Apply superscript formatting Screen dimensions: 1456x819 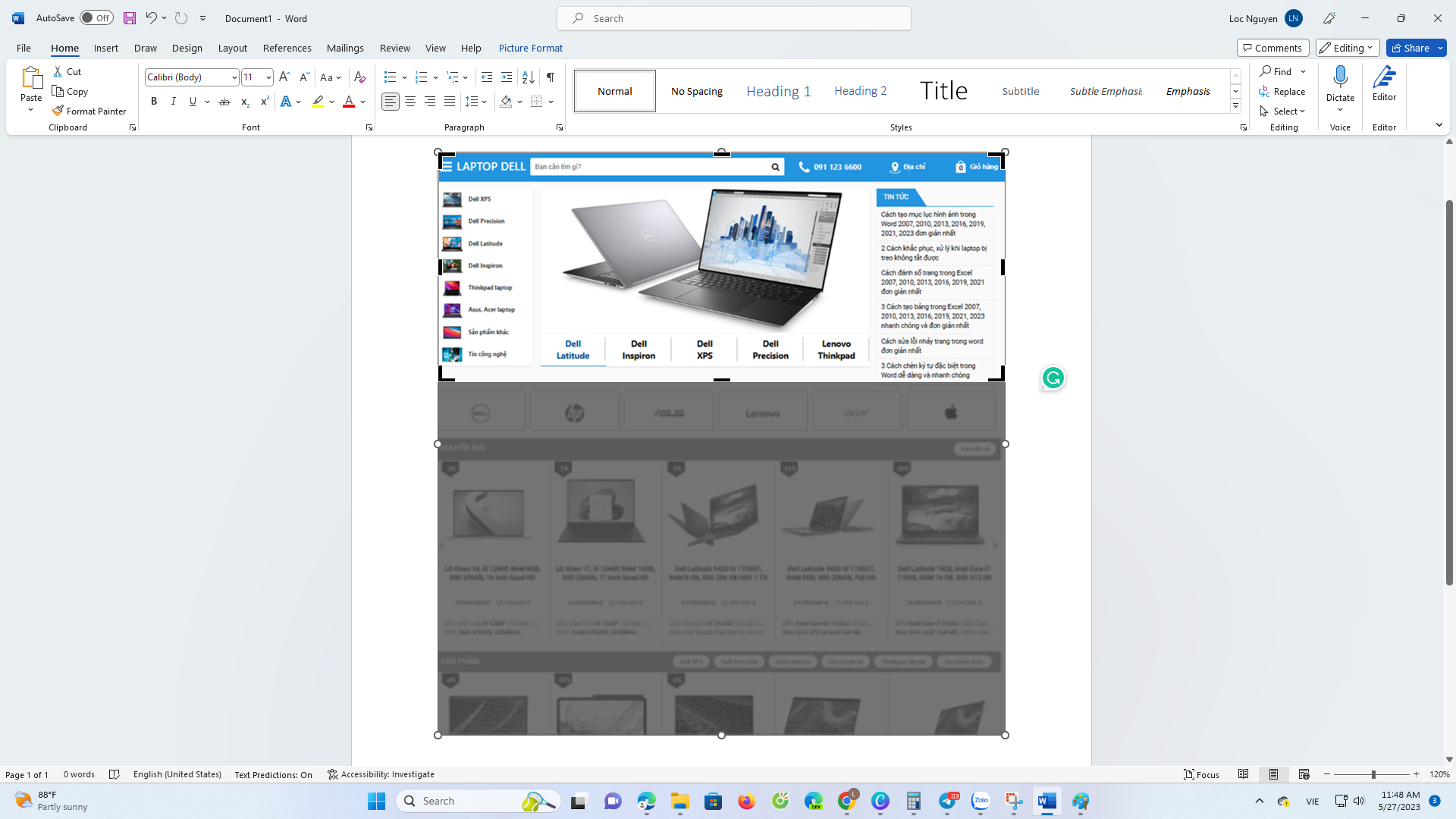coord(265,102)
